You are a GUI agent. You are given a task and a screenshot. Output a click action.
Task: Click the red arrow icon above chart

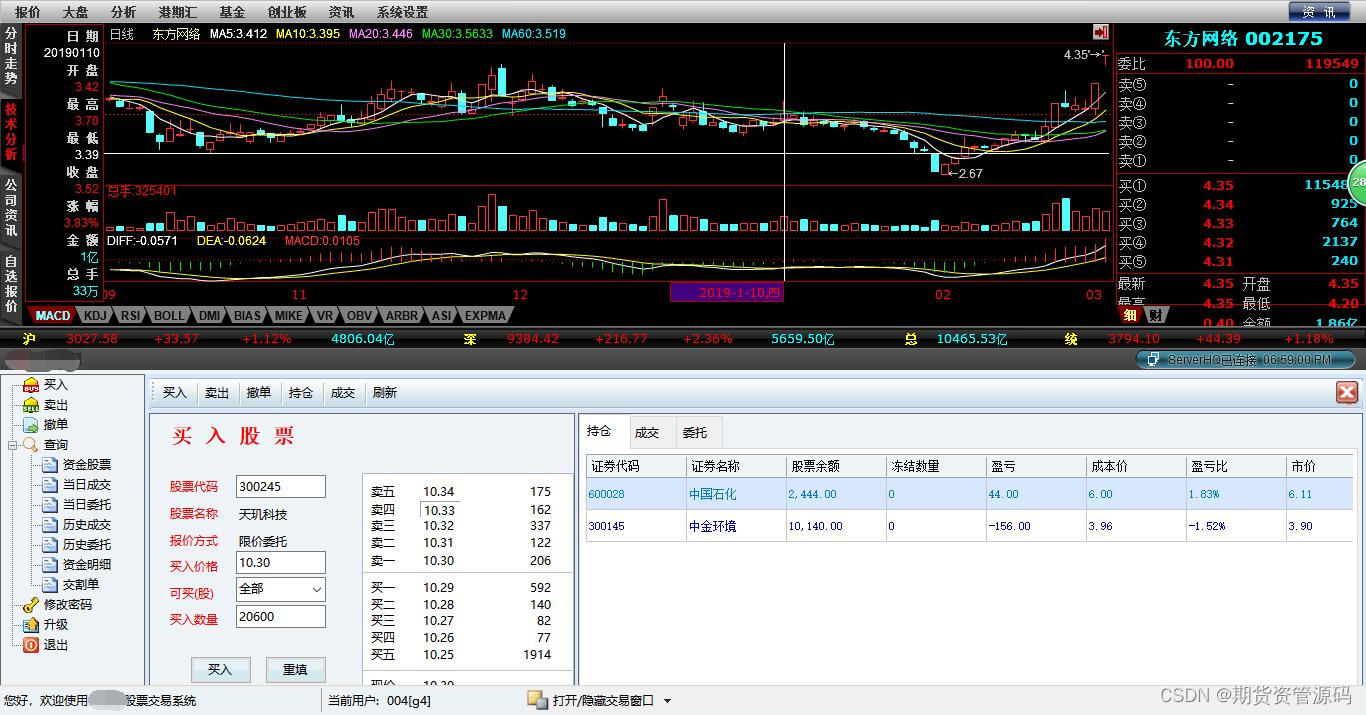(x=1101, y=32)
